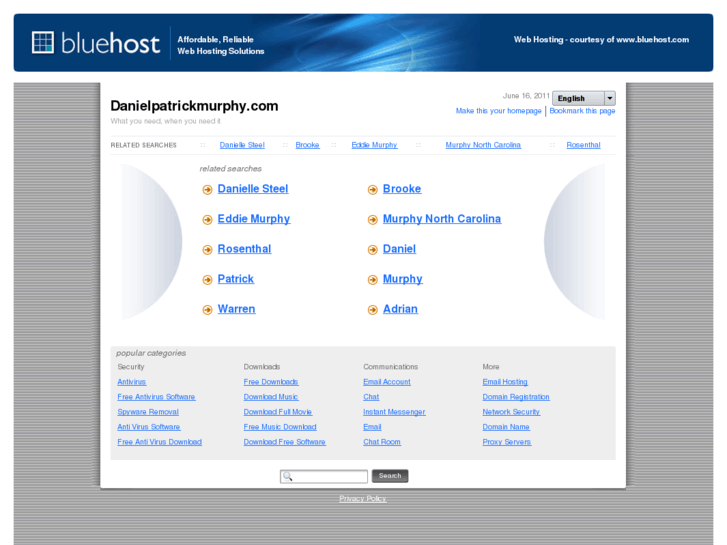Click inside the search text field

324,476
